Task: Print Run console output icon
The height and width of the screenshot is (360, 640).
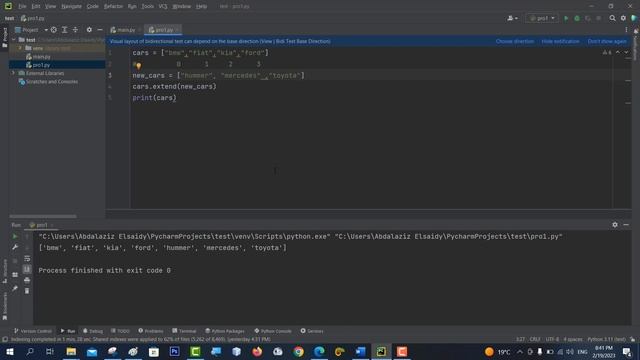Action: click(x=27, y=280)
